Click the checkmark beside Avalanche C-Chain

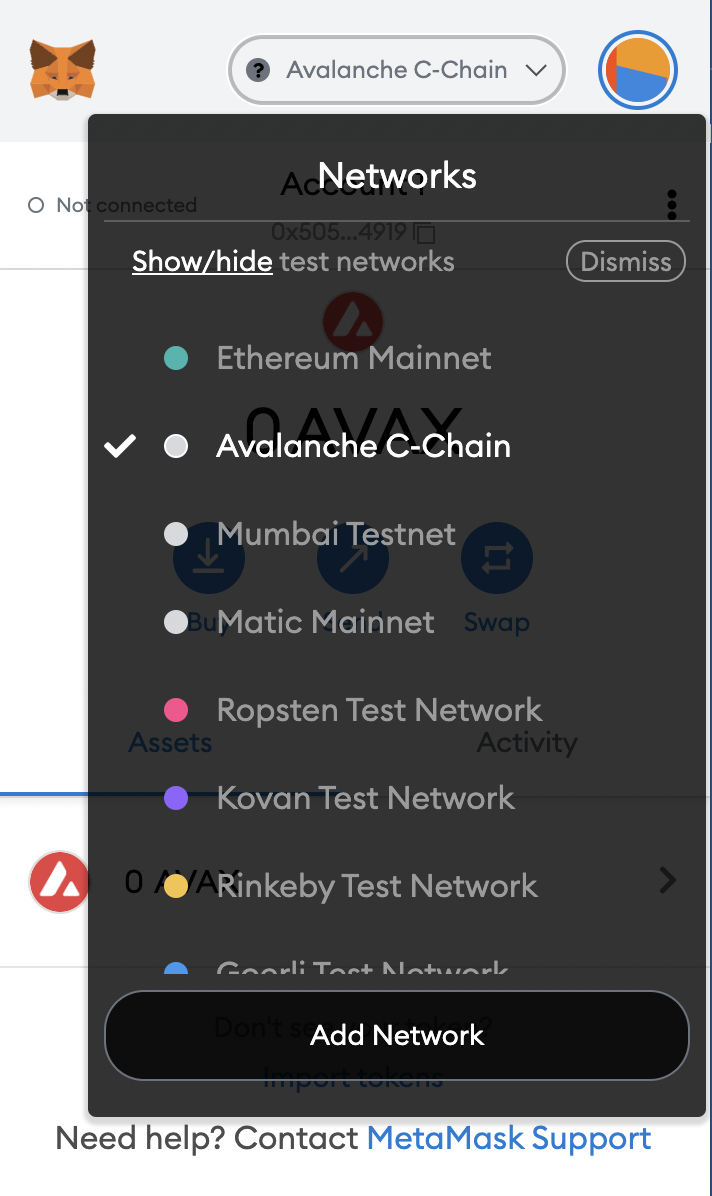(x=120, y=446)
